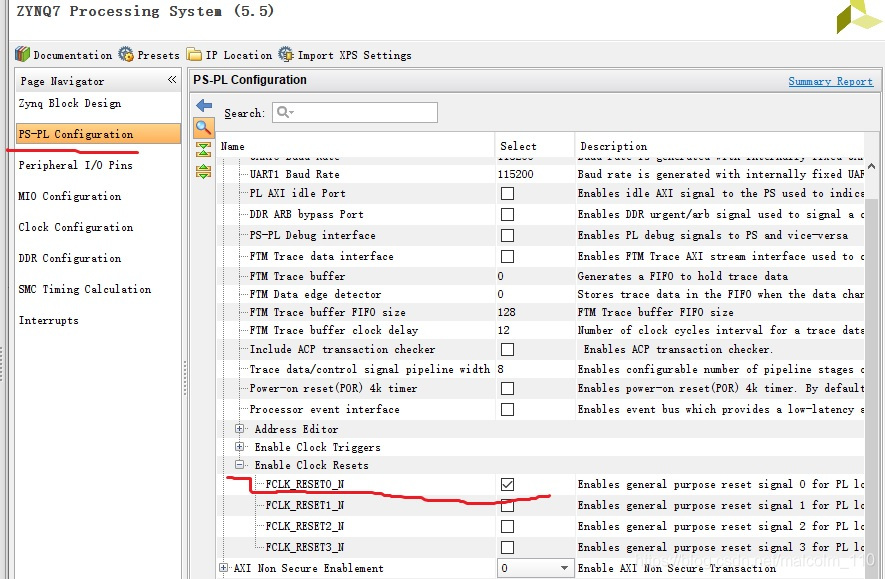Viewport: 885px width, 579px height.
Task: Open the Documentation book icon
Action: (23, 54)
